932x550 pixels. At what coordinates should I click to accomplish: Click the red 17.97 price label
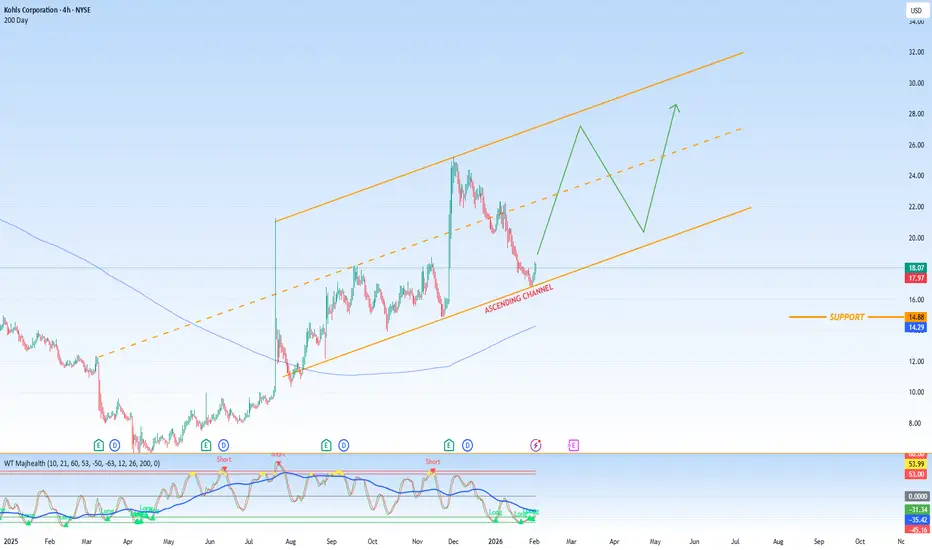tap(916, 278)
